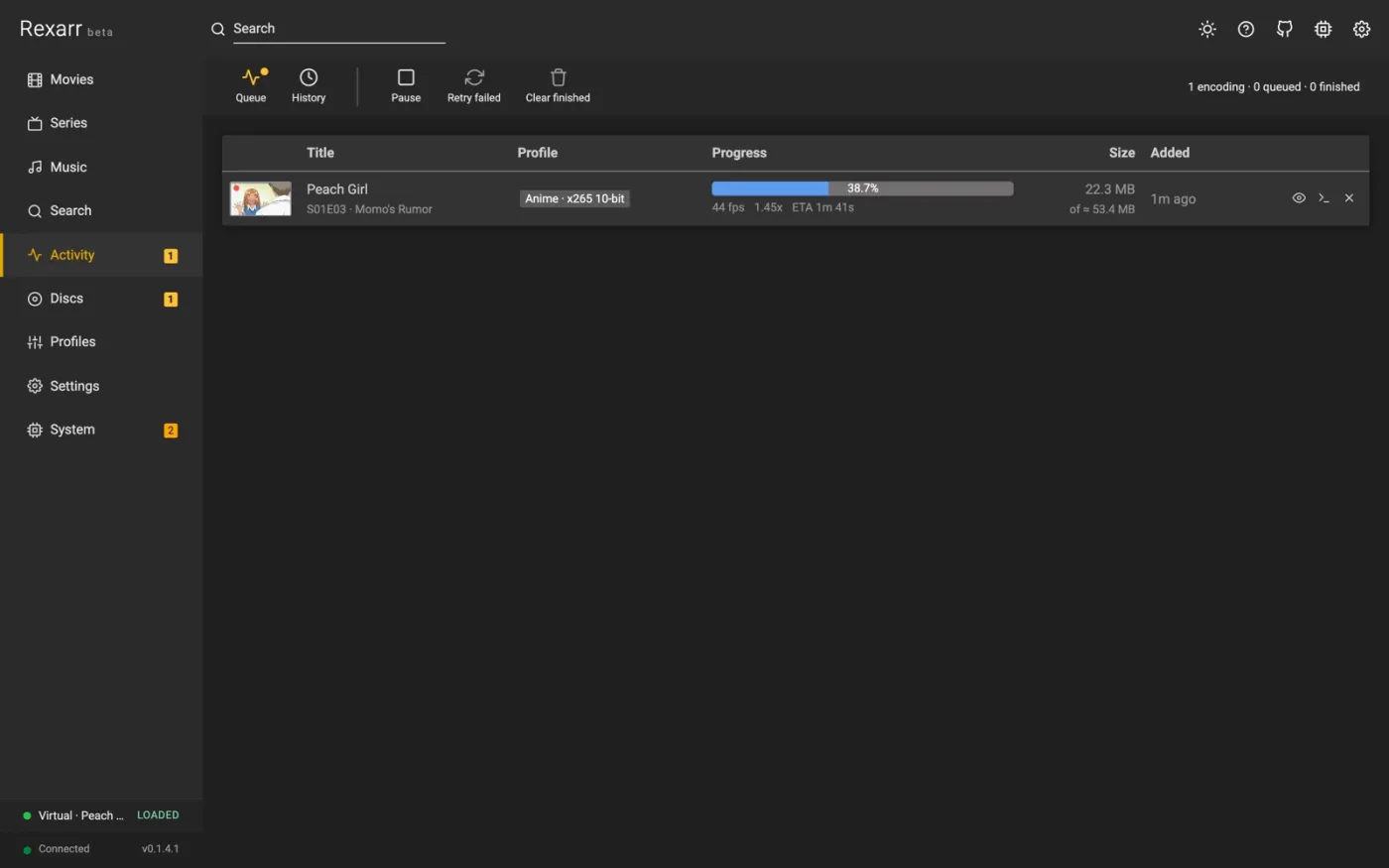Screen dimensions: 1389x868
Task: Sort by the Title column header
Action: tap(320, 153)
